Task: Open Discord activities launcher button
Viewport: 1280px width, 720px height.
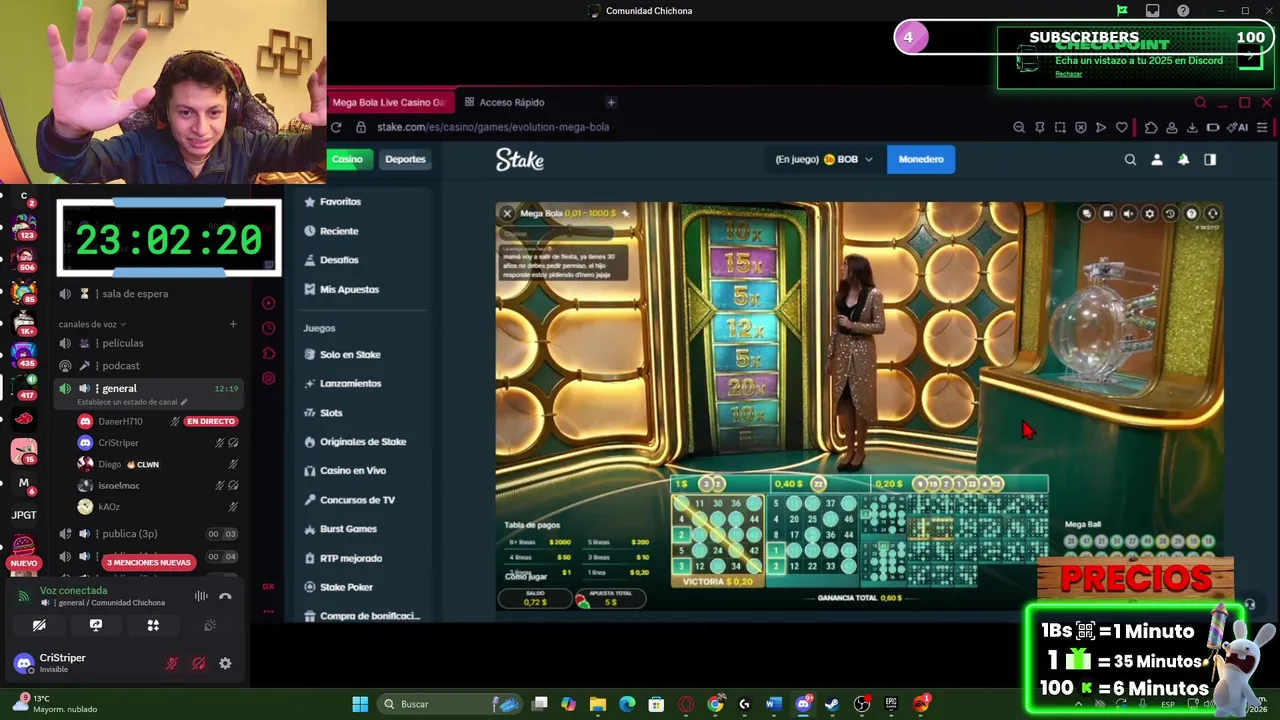Action: [153, 625]
